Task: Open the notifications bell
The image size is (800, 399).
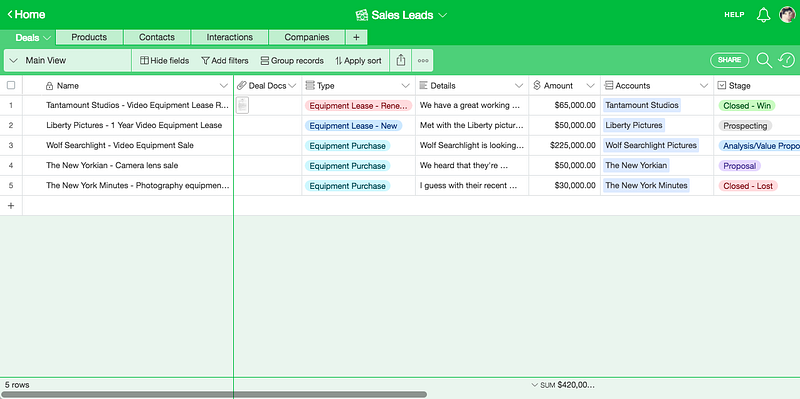Action: [763, 15]
